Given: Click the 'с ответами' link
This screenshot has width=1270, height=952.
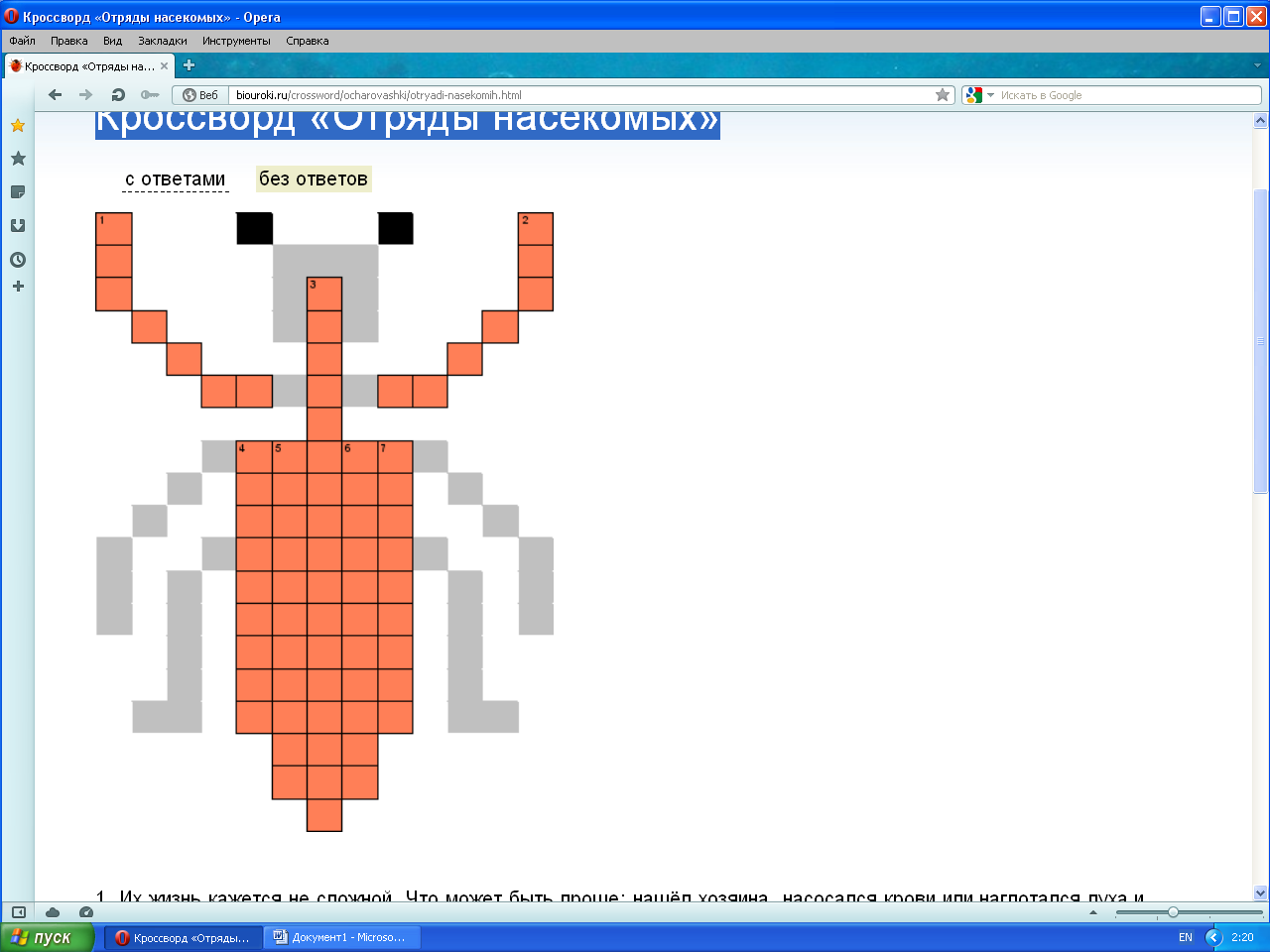Looking at the screenshot, I should coord(176,179).
